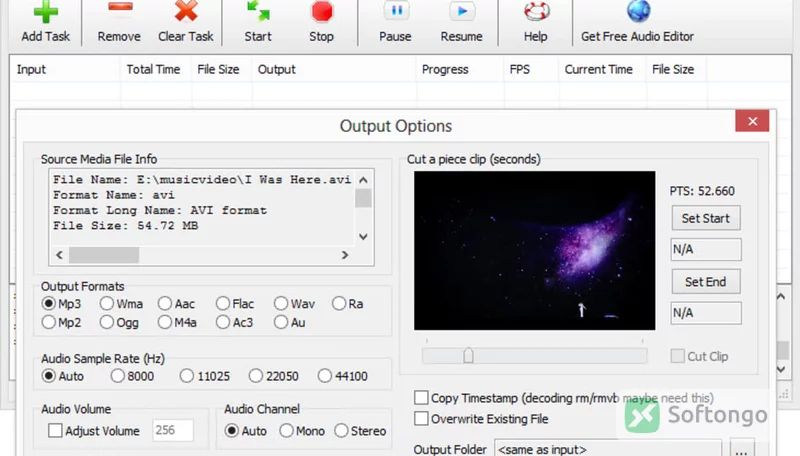The image size is (800, 456).
Task: Click the FPS column header
Action: point(531,69)
